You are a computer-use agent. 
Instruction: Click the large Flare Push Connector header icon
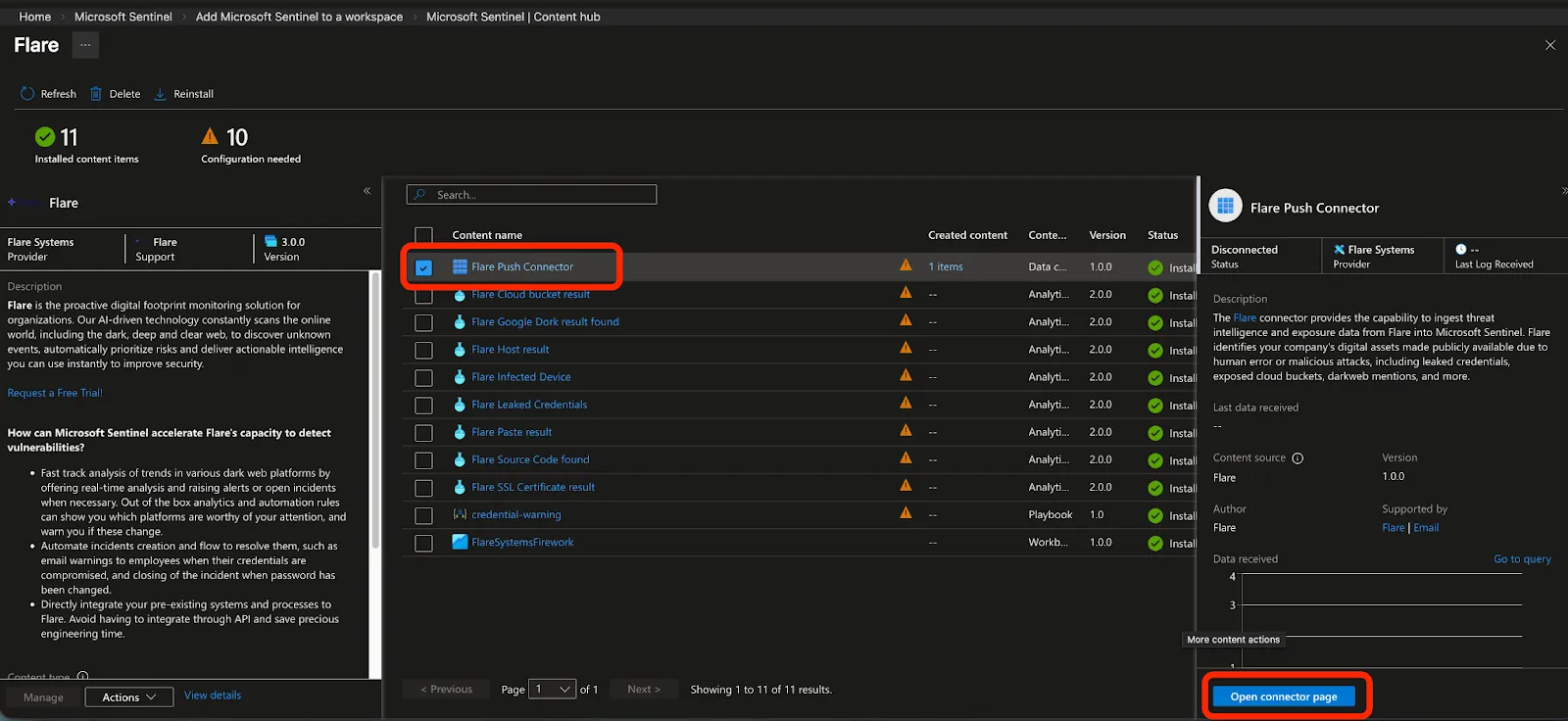[x=1226, y=207]
